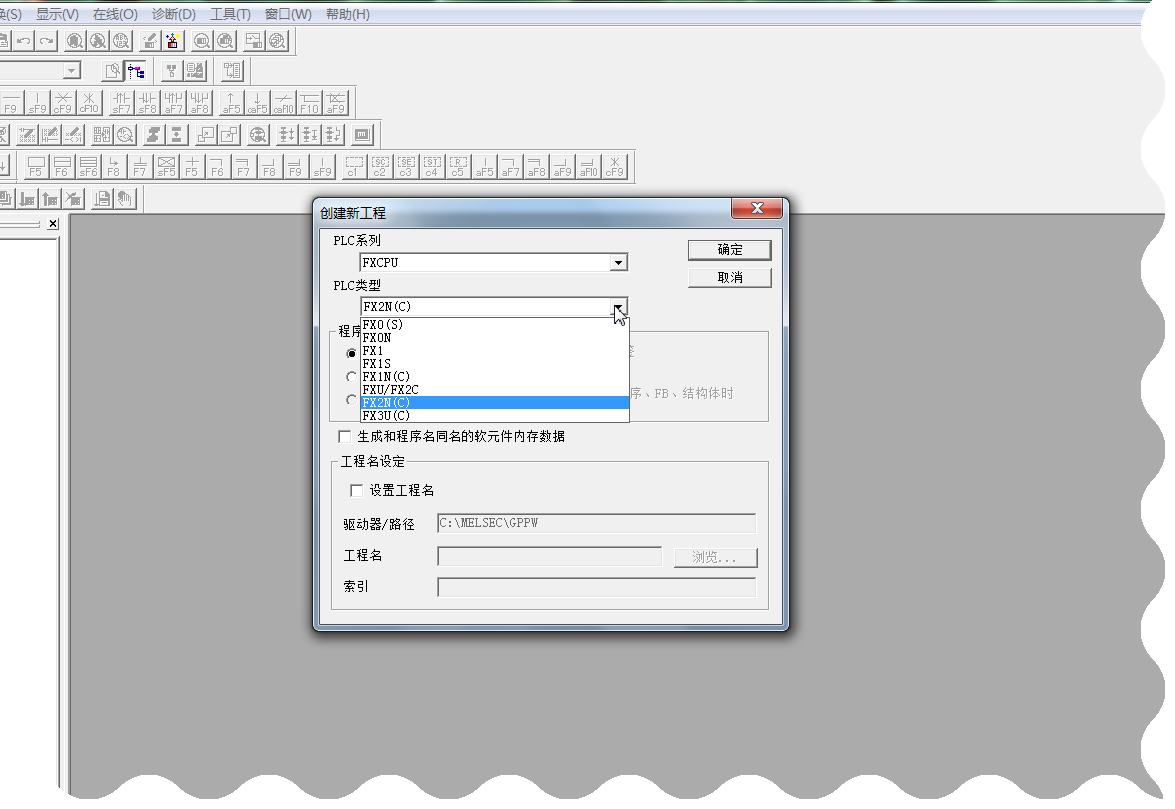
Task: Open the 诊断(D) menu
Action: (x=173, y=14)
